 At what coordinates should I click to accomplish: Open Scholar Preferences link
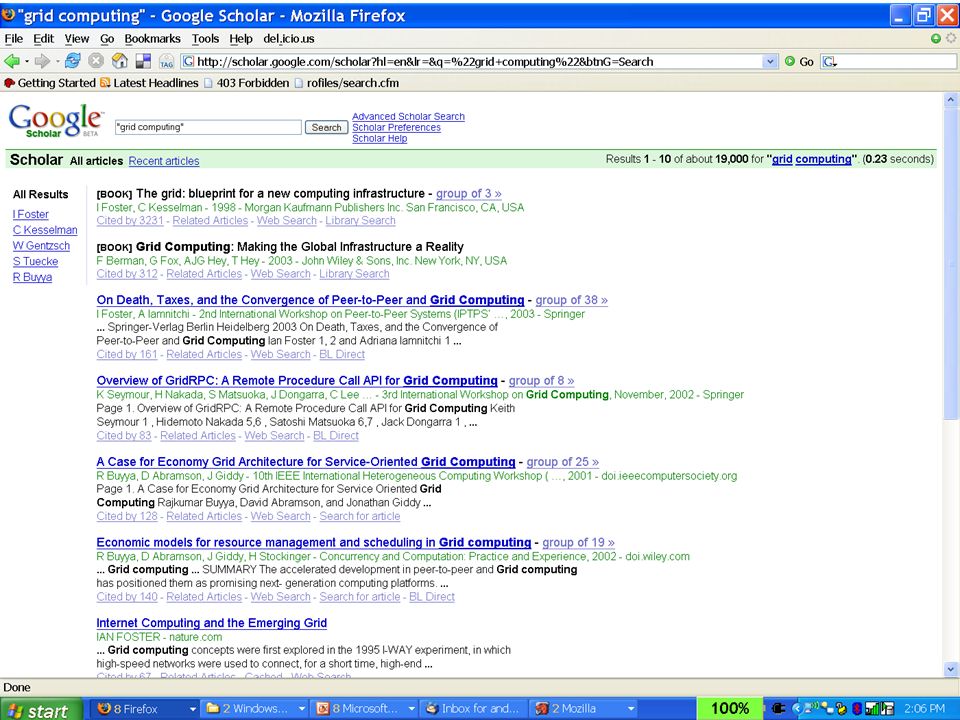click(x=396, y=127)
